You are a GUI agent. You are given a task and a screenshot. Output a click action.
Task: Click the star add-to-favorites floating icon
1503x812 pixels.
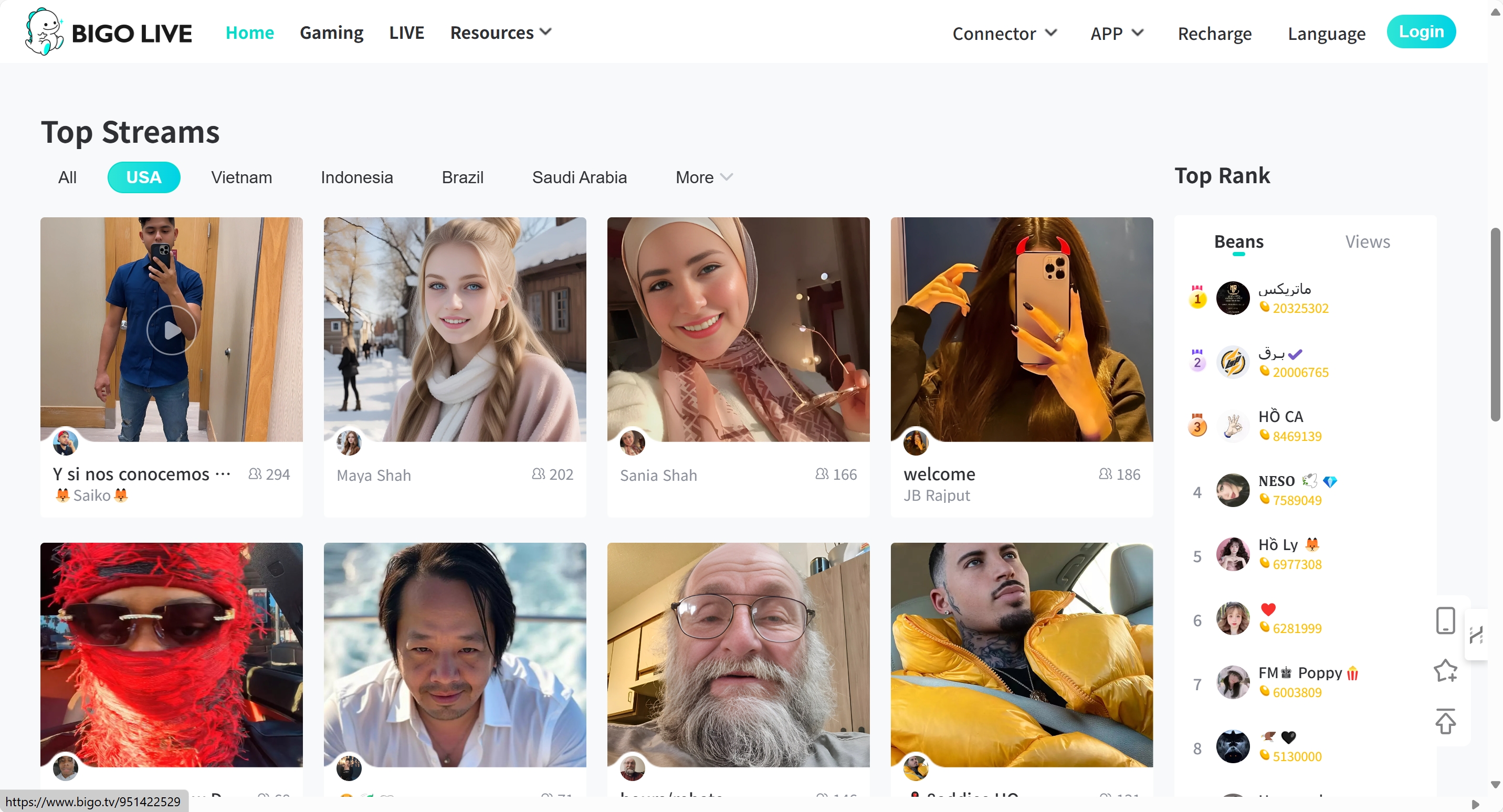coord(1445,671)
